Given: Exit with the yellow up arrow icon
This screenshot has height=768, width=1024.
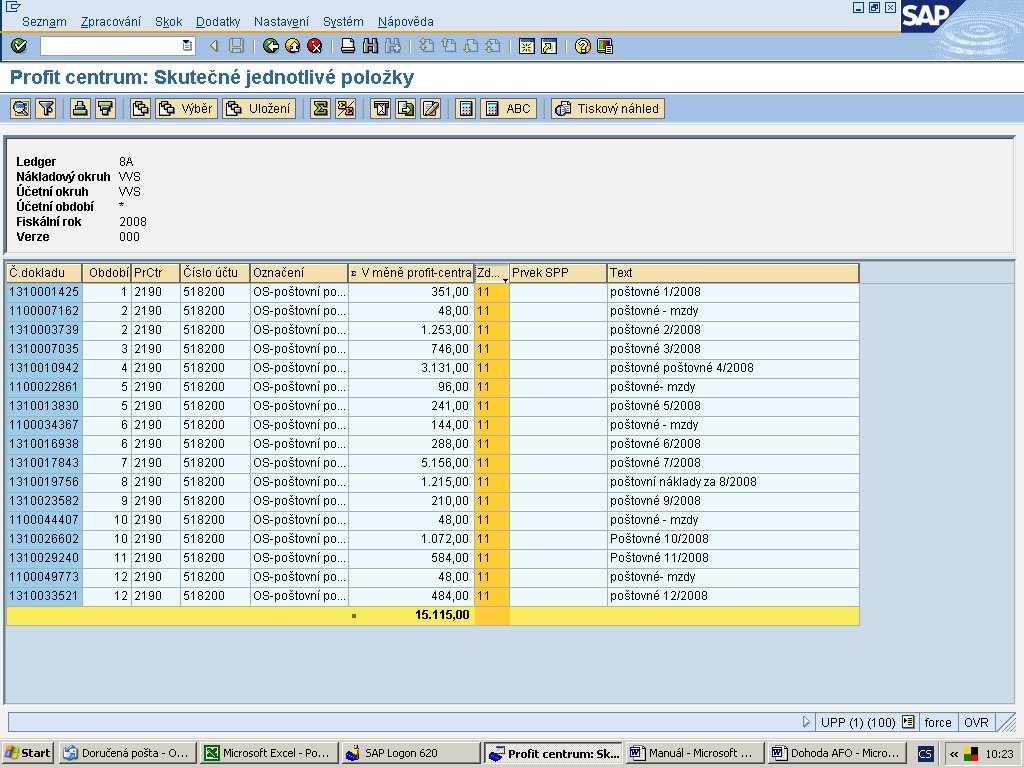Looking at the screenshot, I should (293, 46).
